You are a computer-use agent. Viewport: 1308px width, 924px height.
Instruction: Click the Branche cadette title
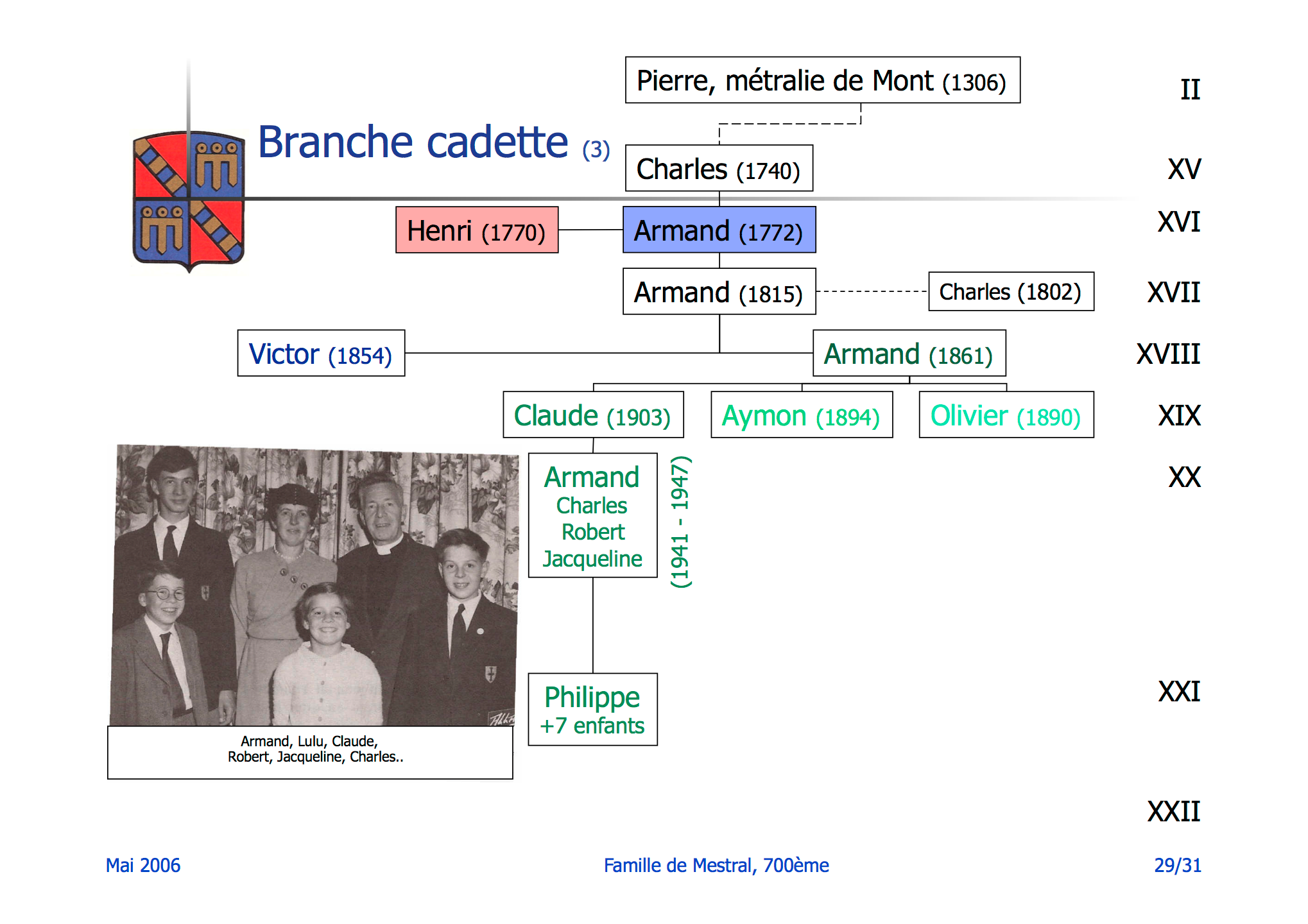pos(414,142)
